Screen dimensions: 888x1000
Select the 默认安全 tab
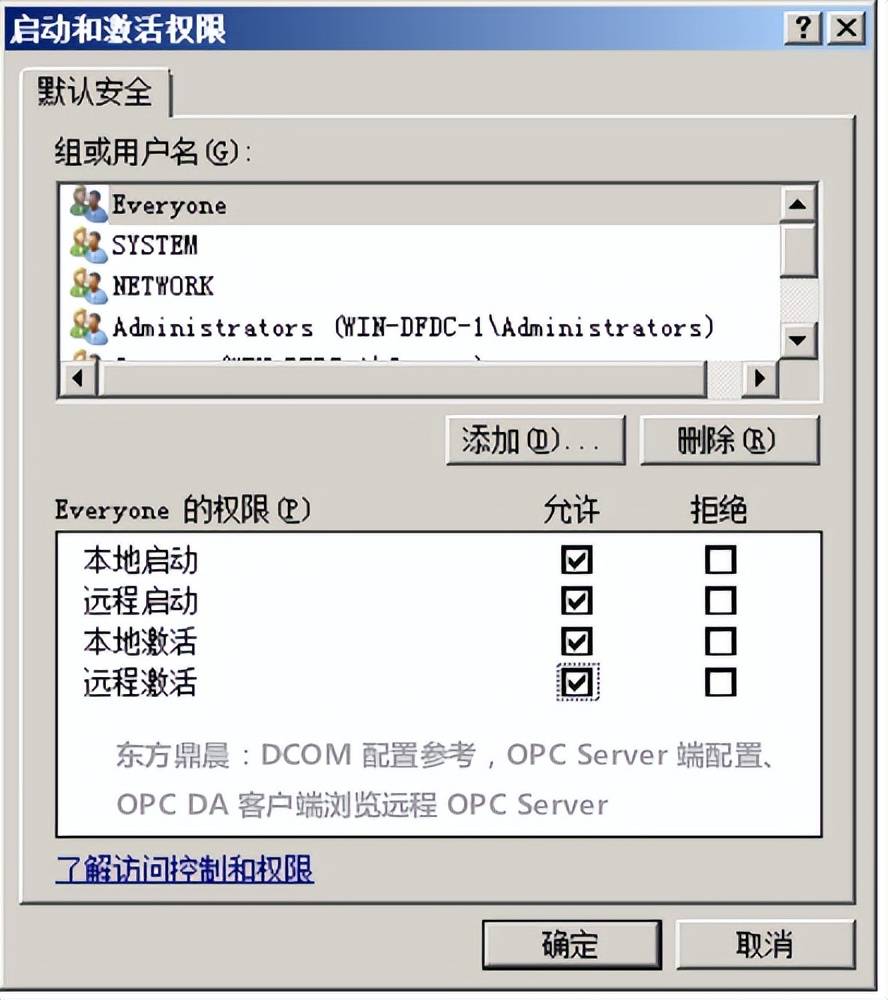tap(95, 92)
